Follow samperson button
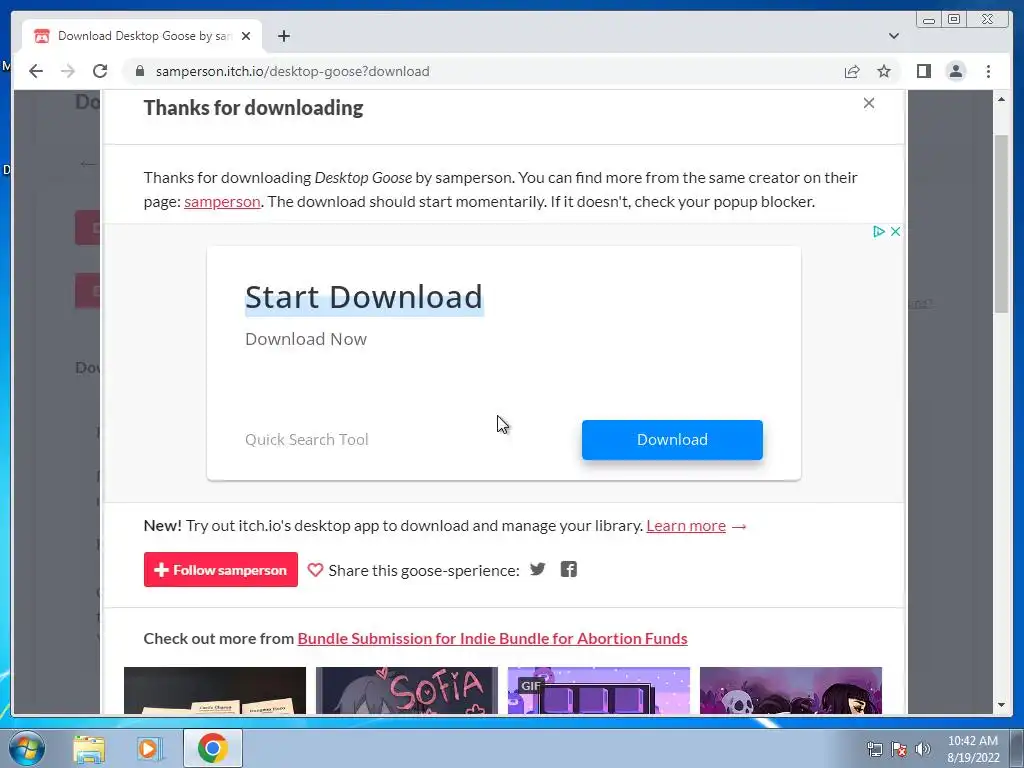 pos(221,569)
